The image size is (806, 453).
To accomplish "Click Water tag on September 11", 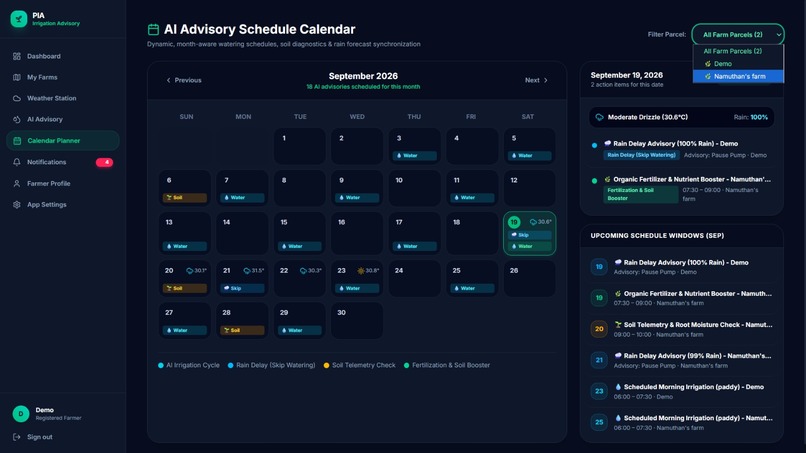I will click(x=472, y=197).
